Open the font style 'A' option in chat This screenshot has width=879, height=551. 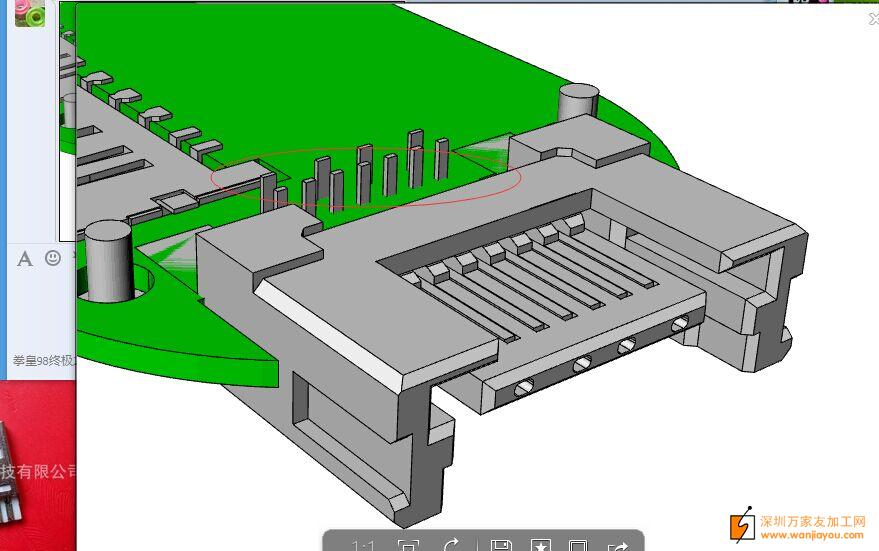tap(25, 259)
